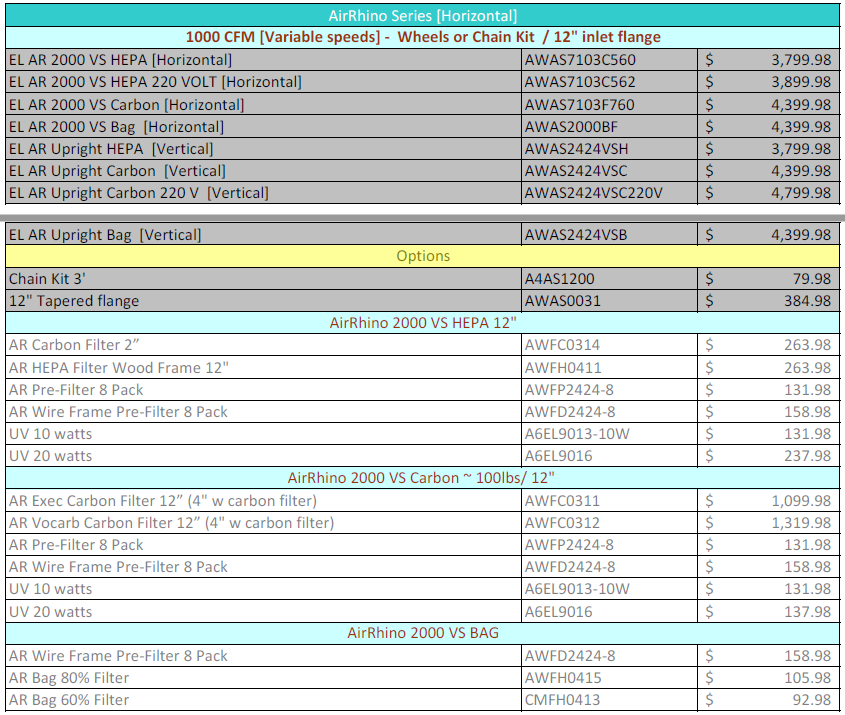The image size is (845, 715).
Task: Click the 3,899.98 price cell
Action: [768, 82]
